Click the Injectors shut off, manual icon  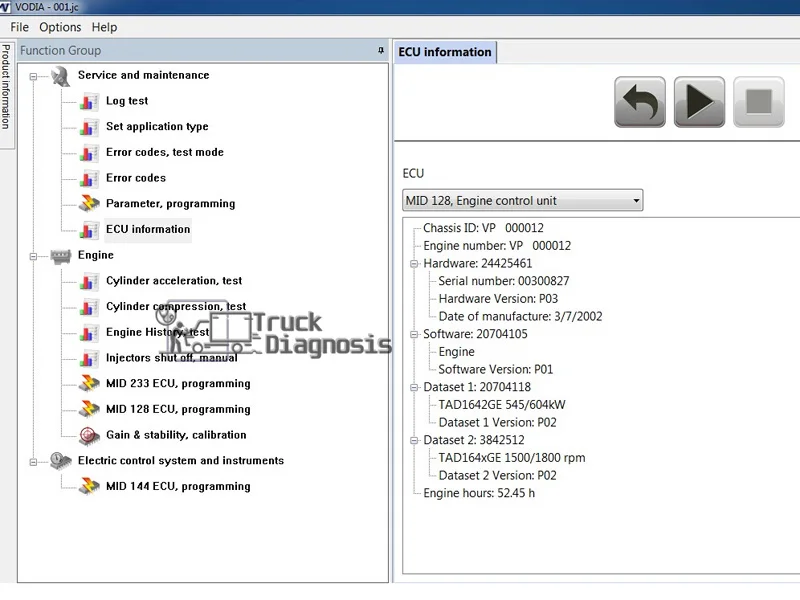tap(92, 358)
